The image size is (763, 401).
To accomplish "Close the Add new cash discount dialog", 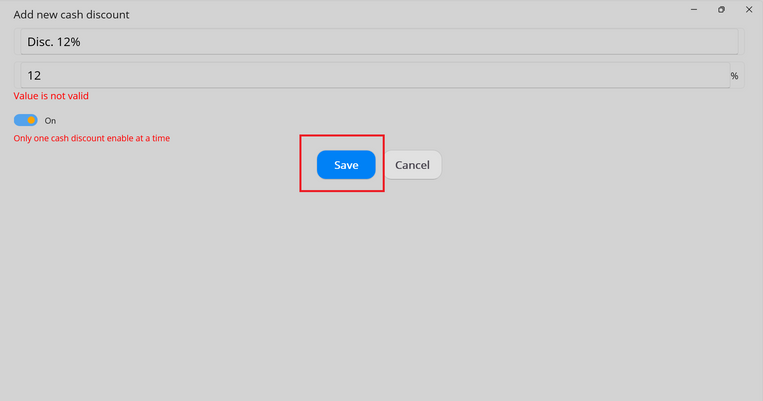I will [x=749, y=10].
